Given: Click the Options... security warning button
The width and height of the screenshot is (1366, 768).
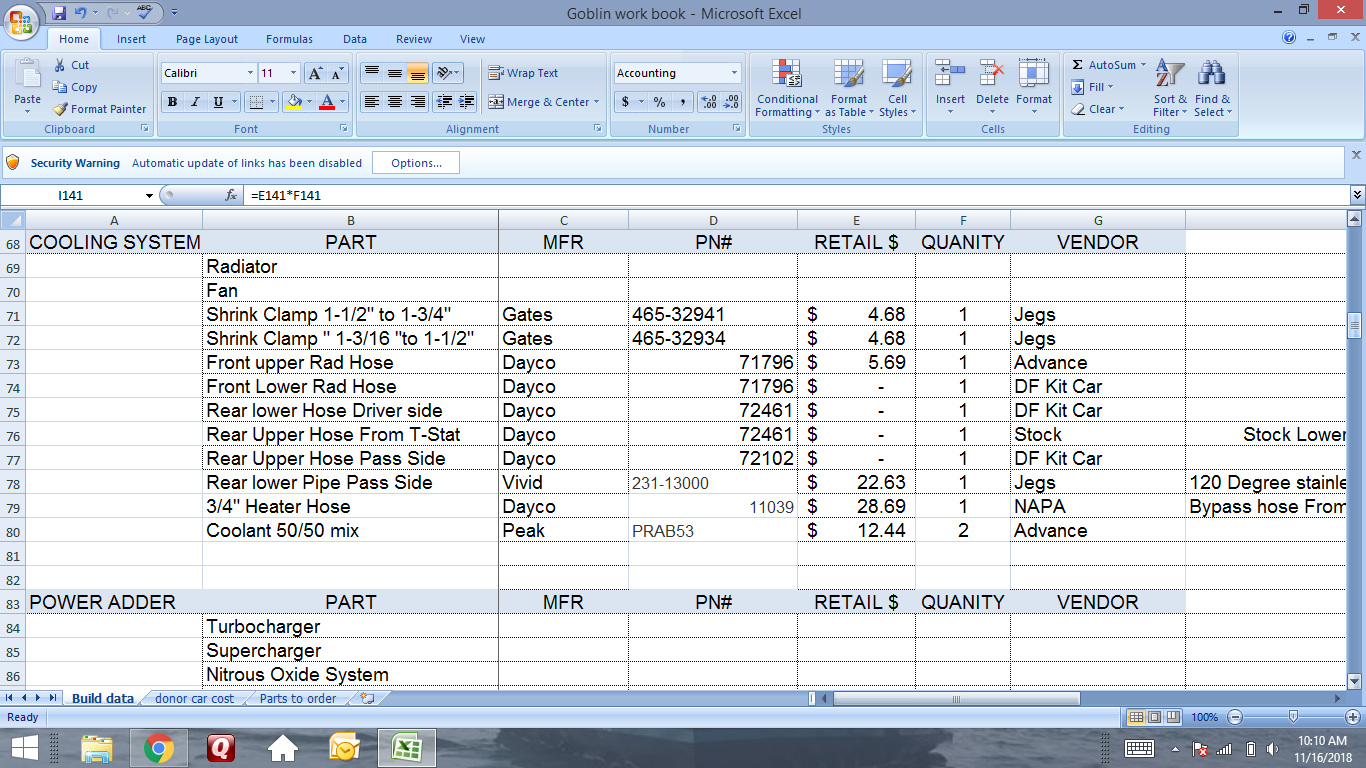Looking at the screenshot, I should 416,163.
